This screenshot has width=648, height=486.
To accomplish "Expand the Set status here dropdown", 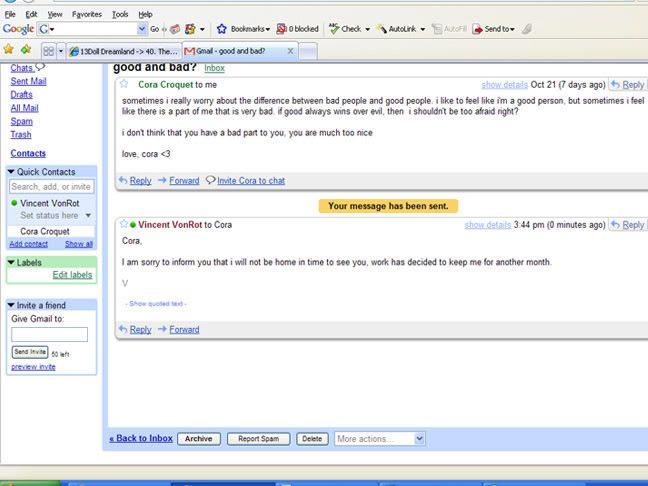I will 87,215.
